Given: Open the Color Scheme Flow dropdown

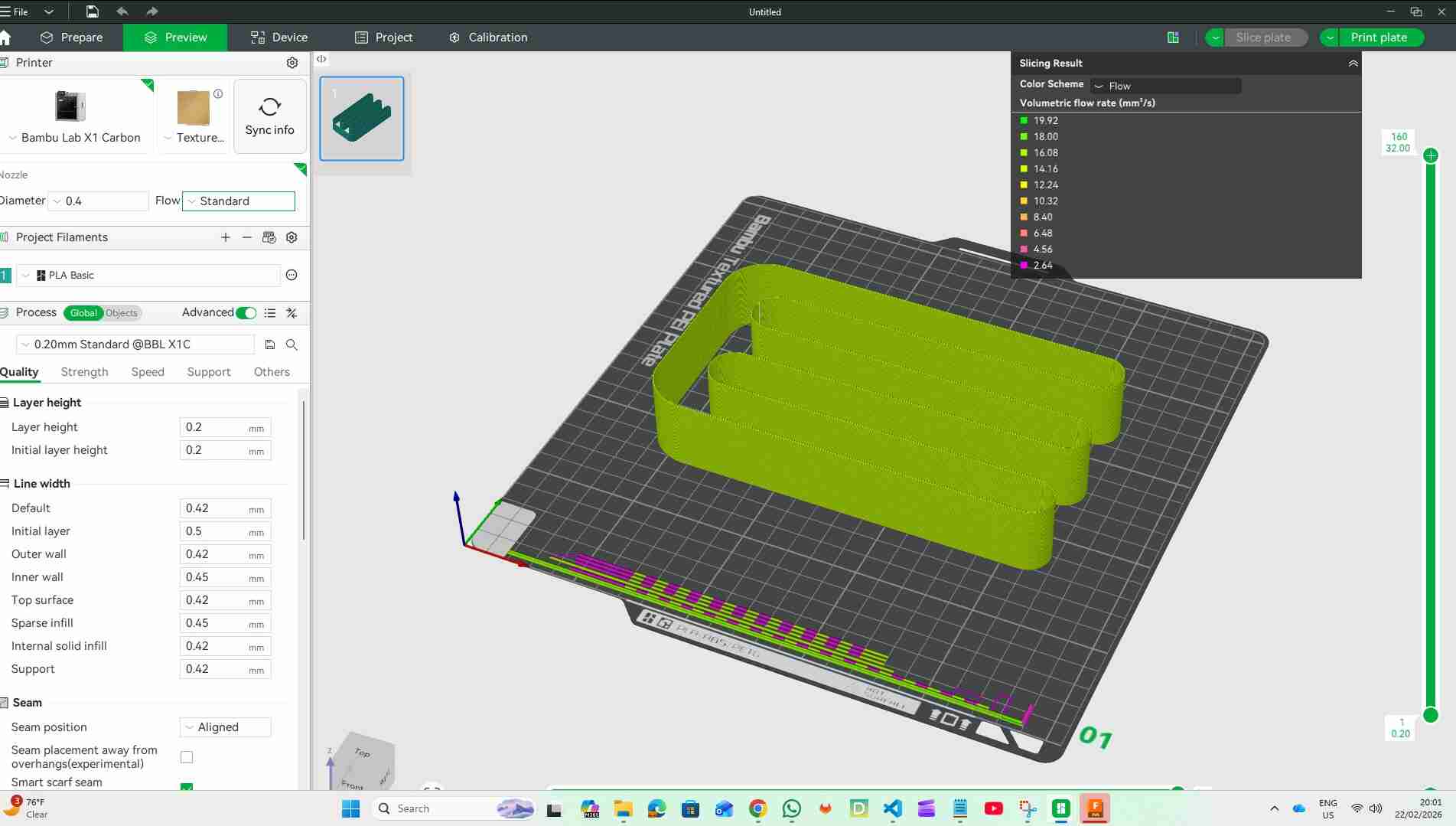Looking at the screenshot, I should 1165,86.
